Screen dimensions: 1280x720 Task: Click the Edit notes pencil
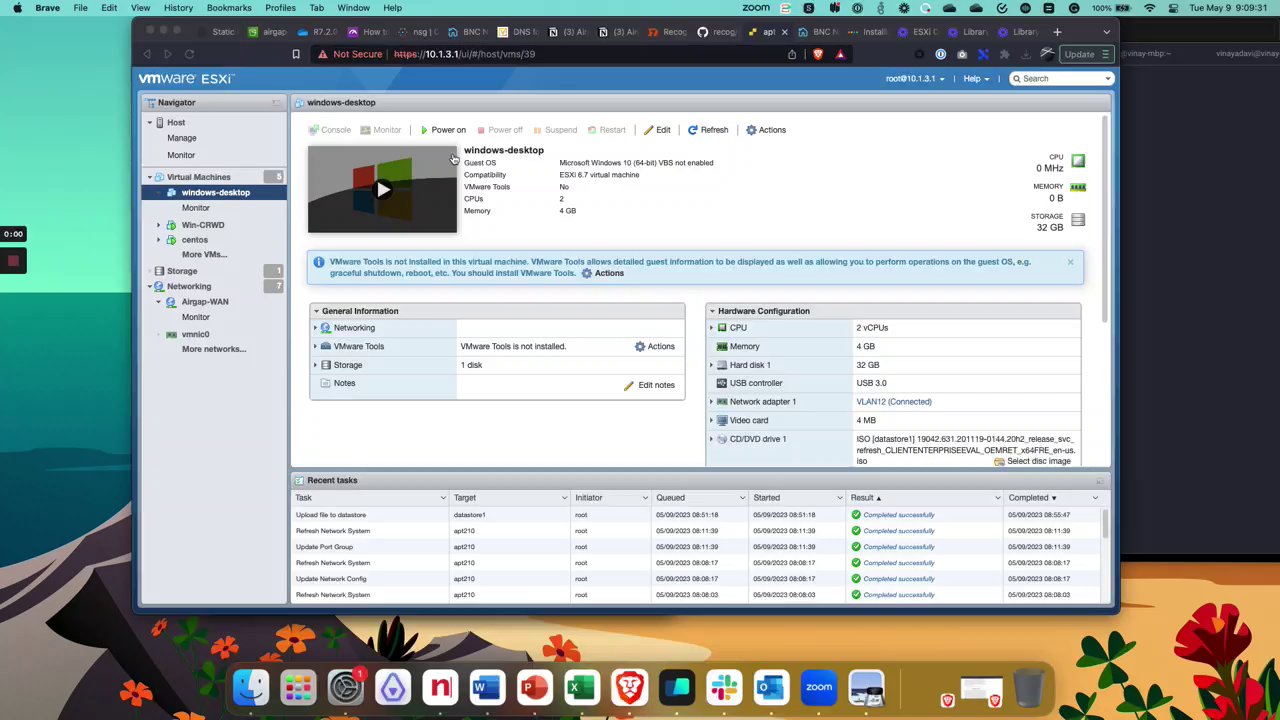click(x=649, y=385)
